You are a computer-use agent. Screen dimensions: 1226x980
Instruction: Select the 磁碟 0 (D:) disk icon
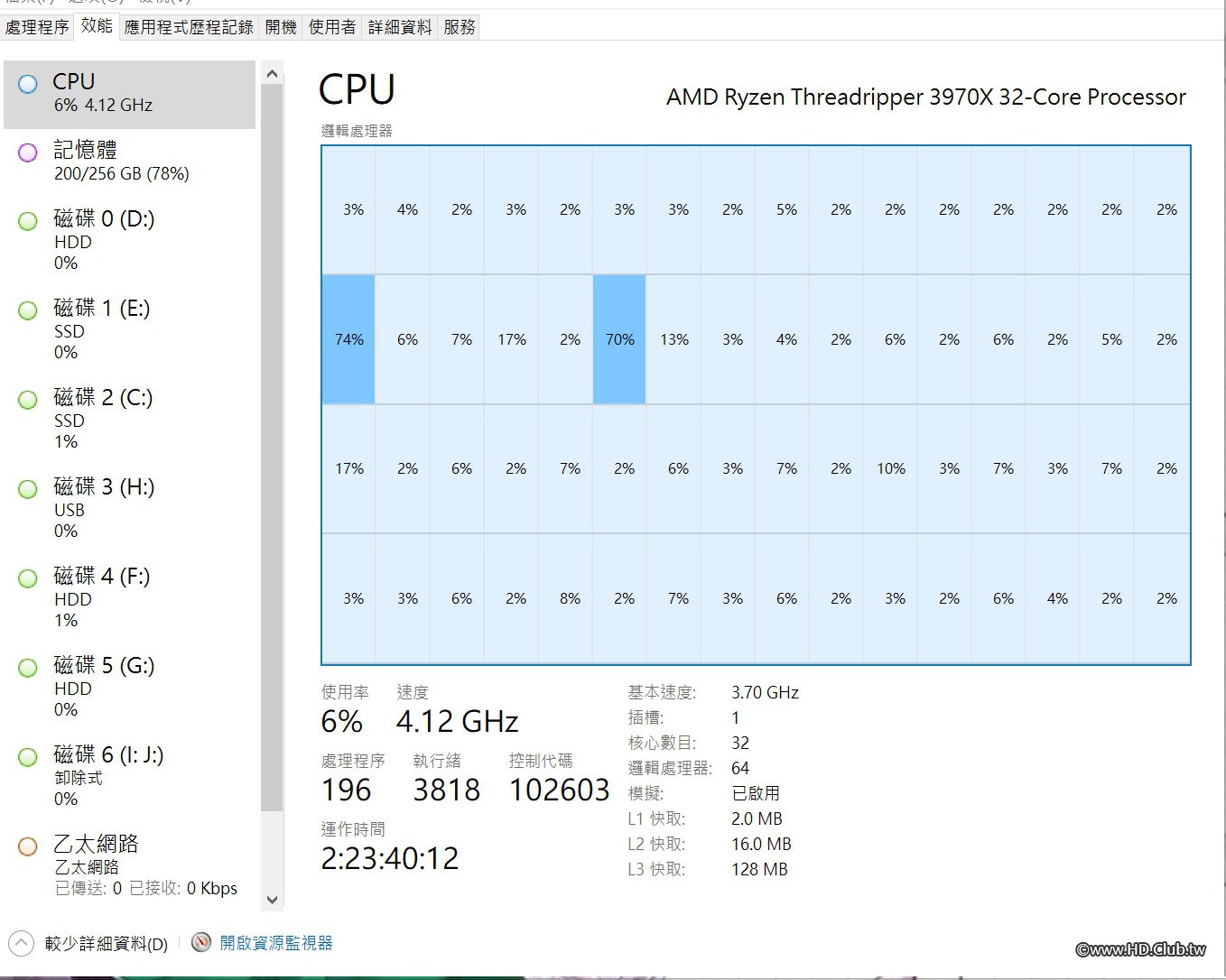(28, 221)
